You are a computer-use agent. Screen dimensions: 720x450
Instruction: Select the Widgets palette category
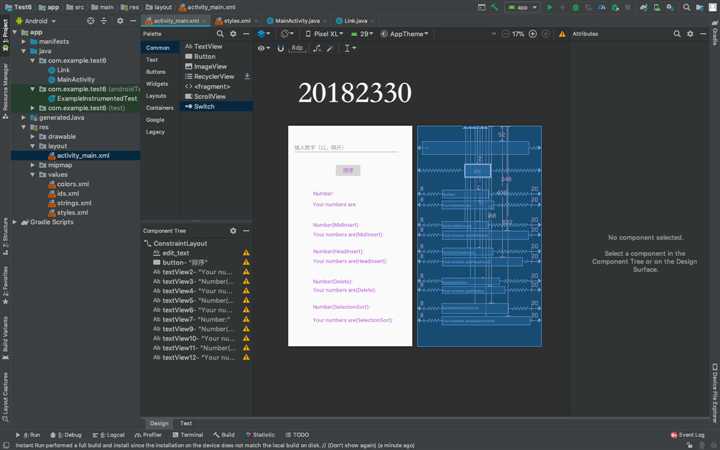(157, 84)
